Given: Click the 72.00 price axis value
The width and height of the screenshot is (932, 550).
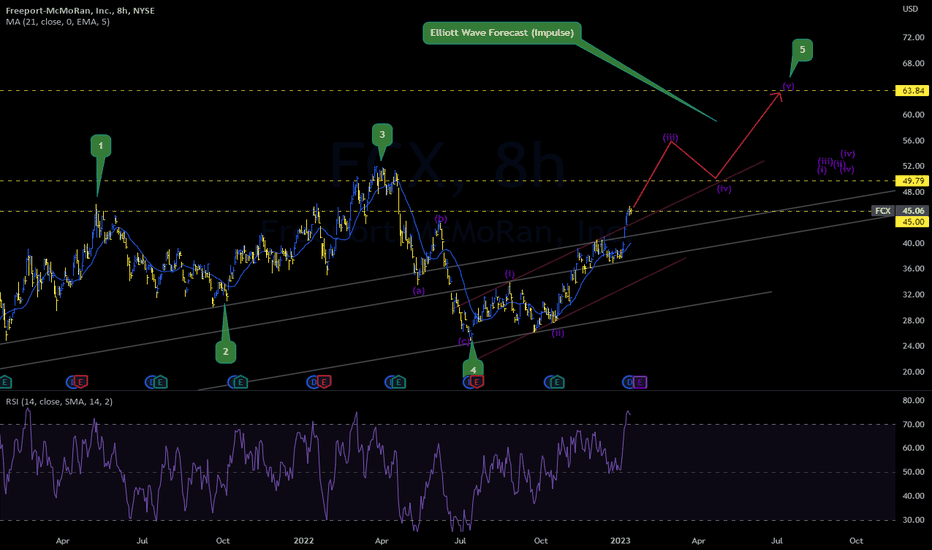Looking at the screenshot, I should click(x=913, y=37).
